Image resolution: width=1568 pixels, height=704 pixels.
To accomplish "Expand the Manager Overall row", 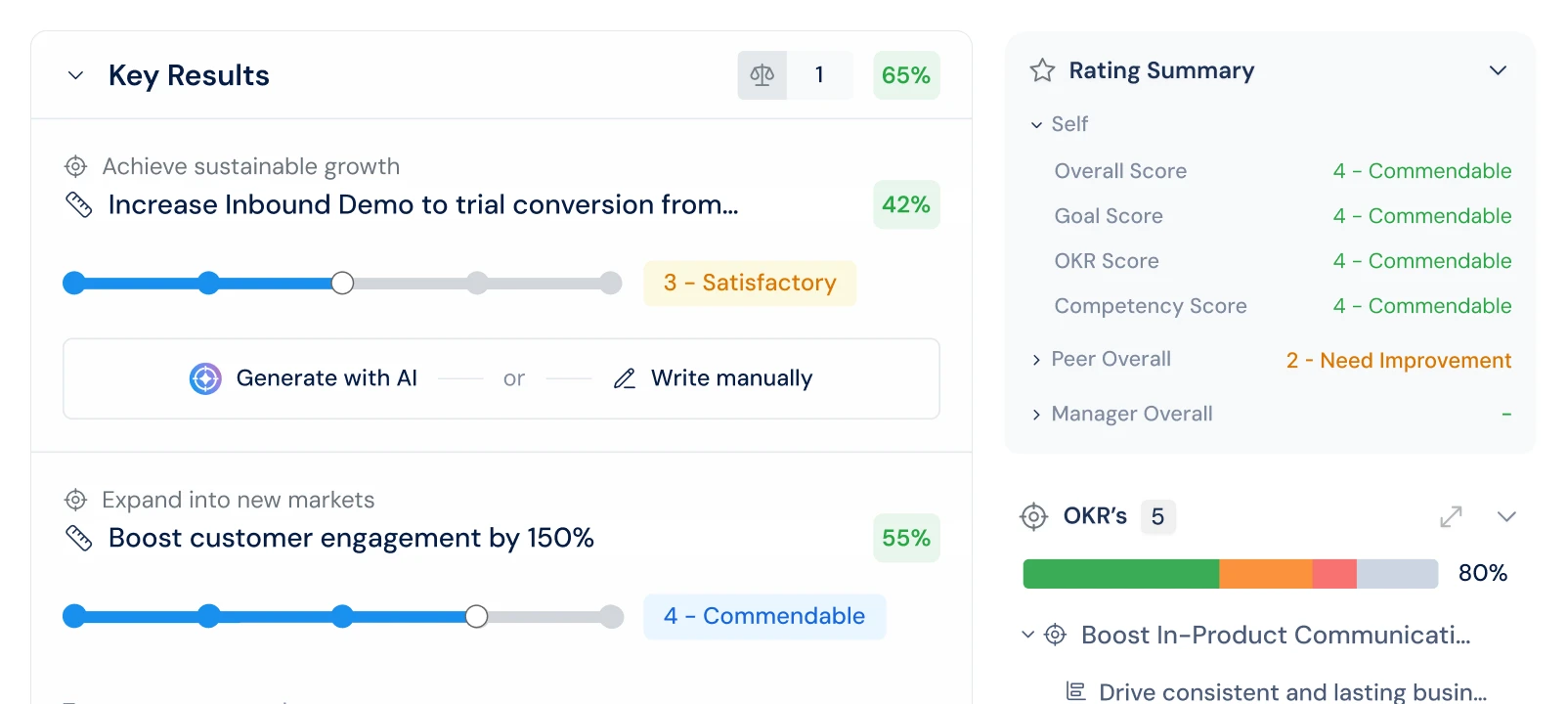I will 1036,415.
